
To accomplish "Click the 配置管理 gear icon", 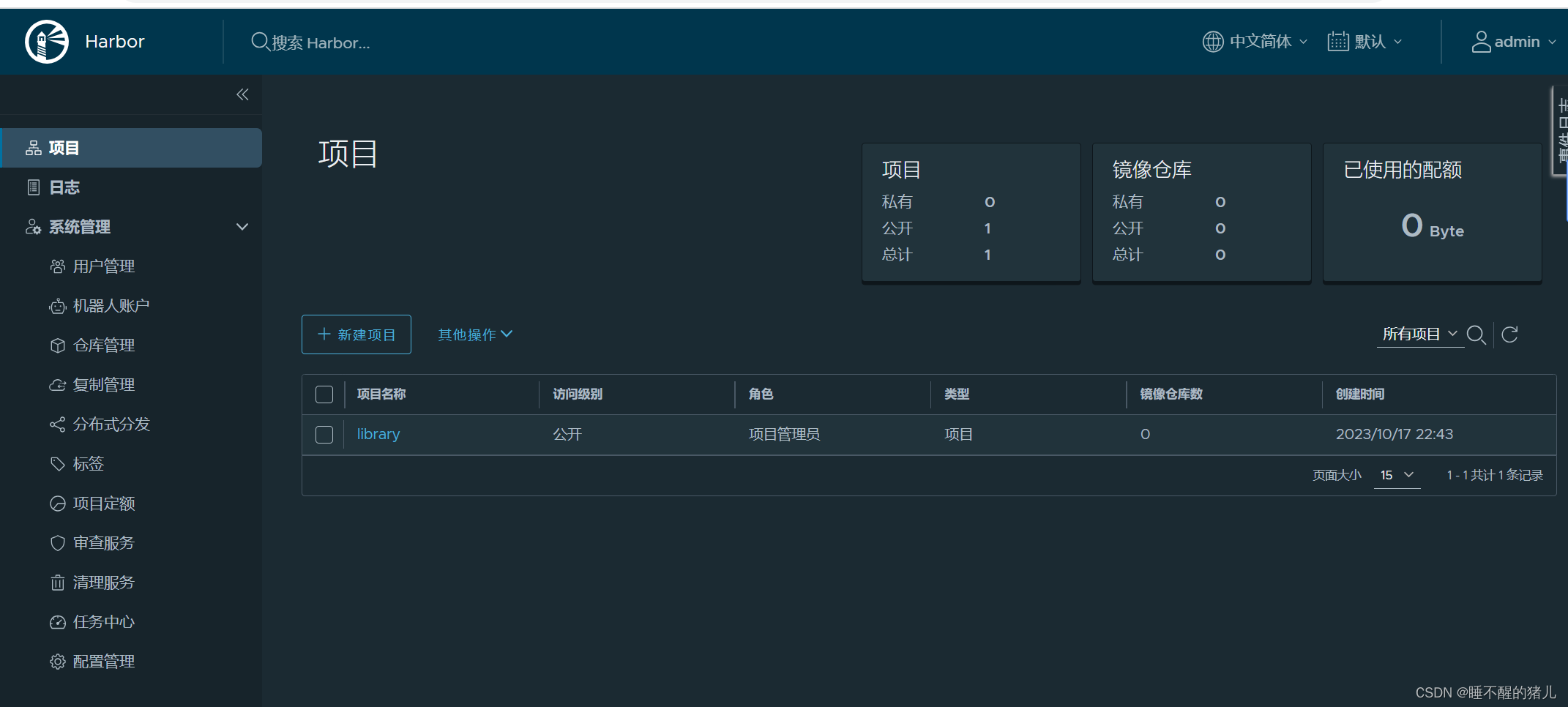I will [58, 662].
